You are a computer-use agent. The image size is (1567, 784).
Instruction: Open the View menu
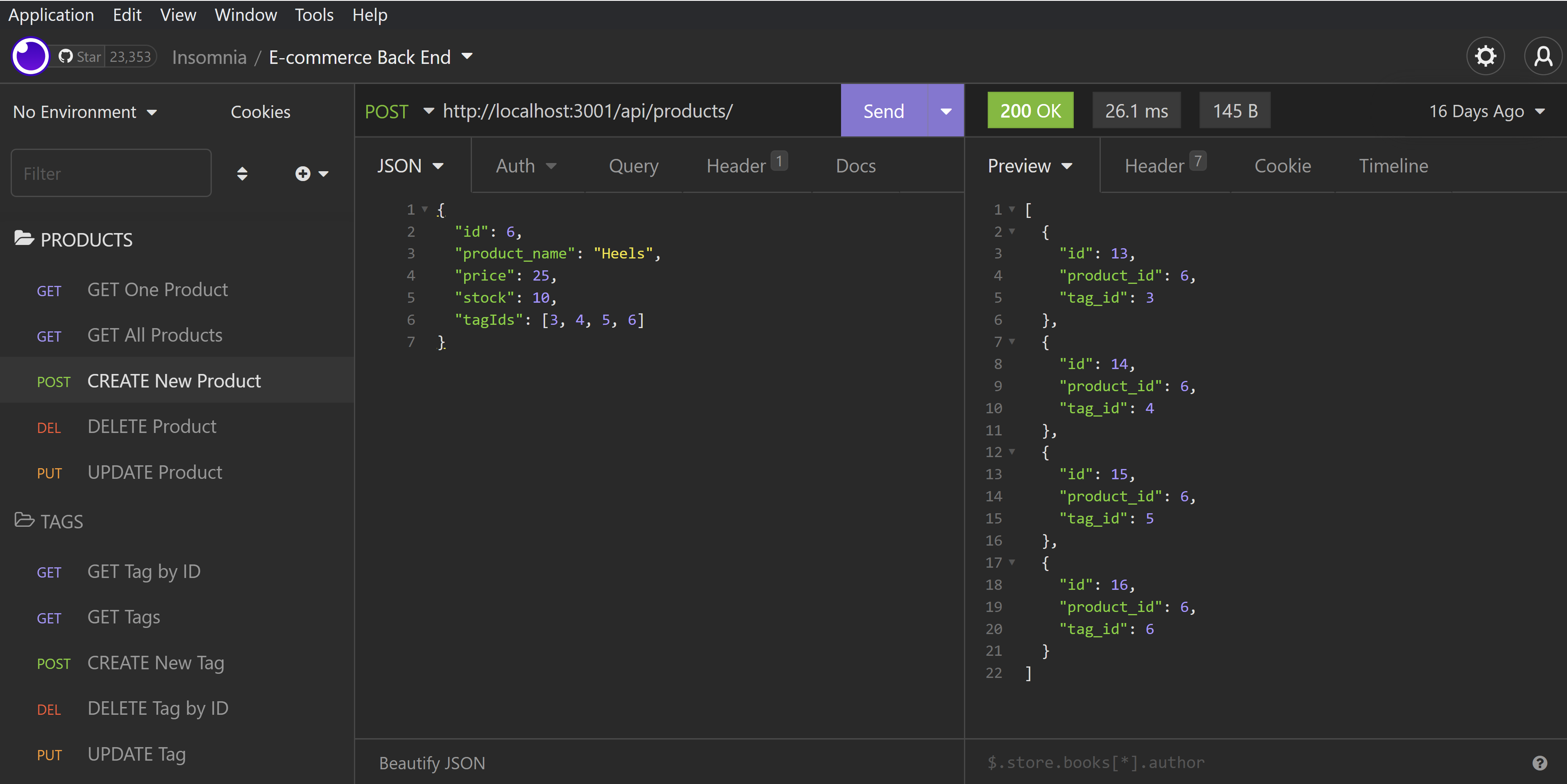[x=178, y=15]
